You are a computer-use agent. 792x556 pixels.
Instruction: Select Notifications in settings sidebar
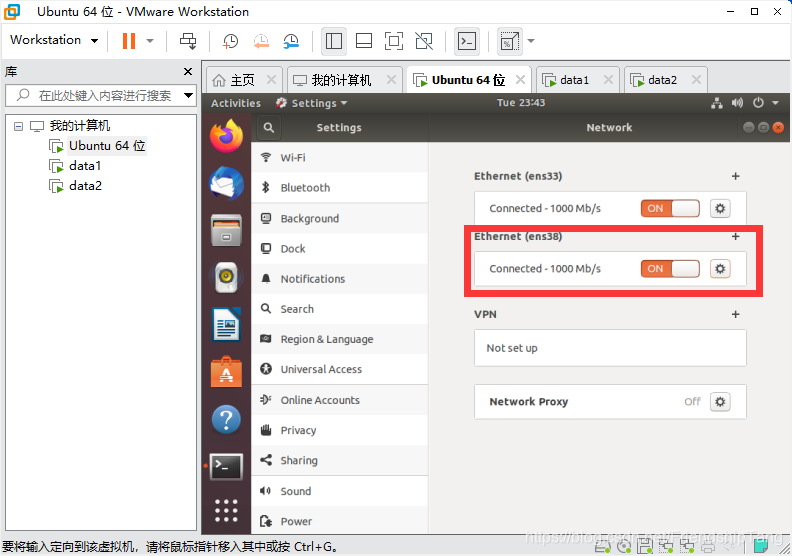[x=339, y=279]
